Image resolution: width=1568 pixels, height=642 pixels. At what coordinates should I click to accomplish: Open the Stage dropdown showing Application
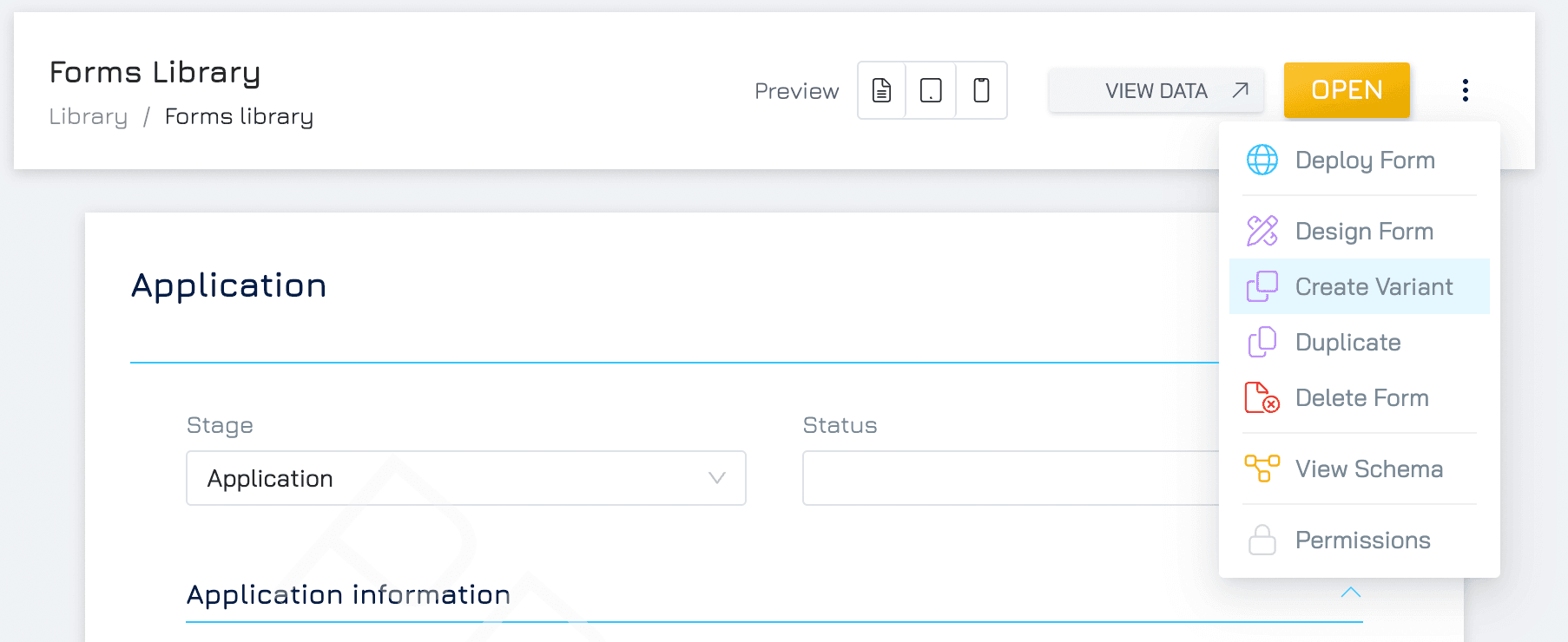(x=466, y=478)
